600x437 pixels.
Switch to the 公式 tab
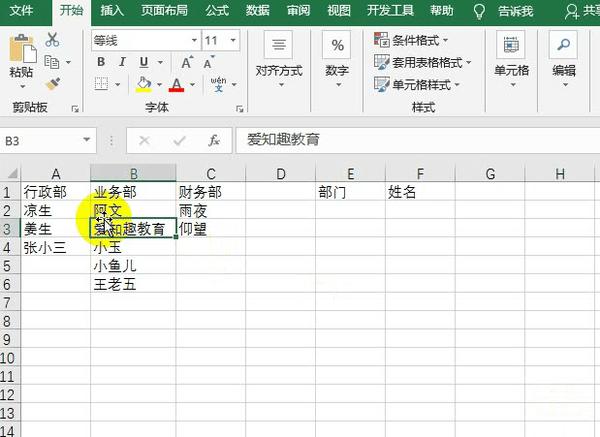(x=217, y=11)
